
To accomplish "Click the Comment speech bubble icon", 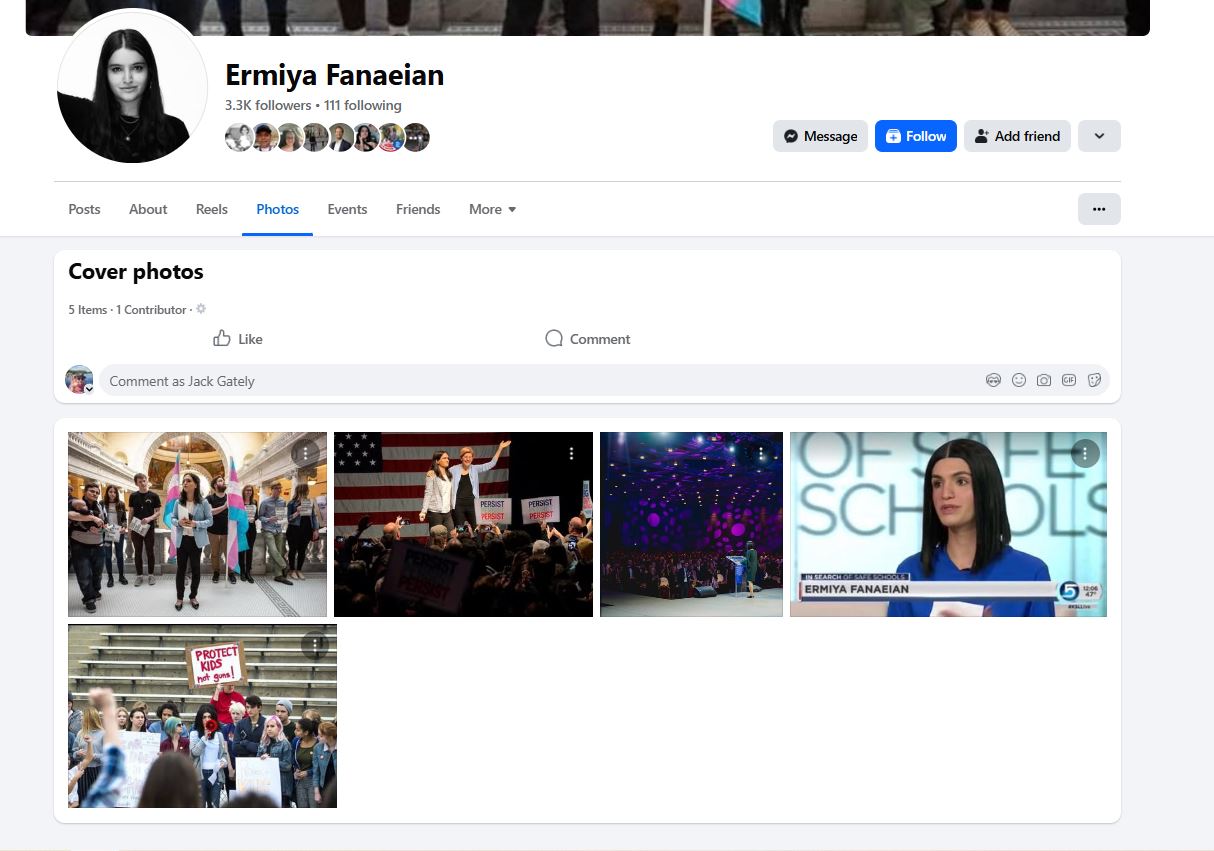I will [554, 338].
